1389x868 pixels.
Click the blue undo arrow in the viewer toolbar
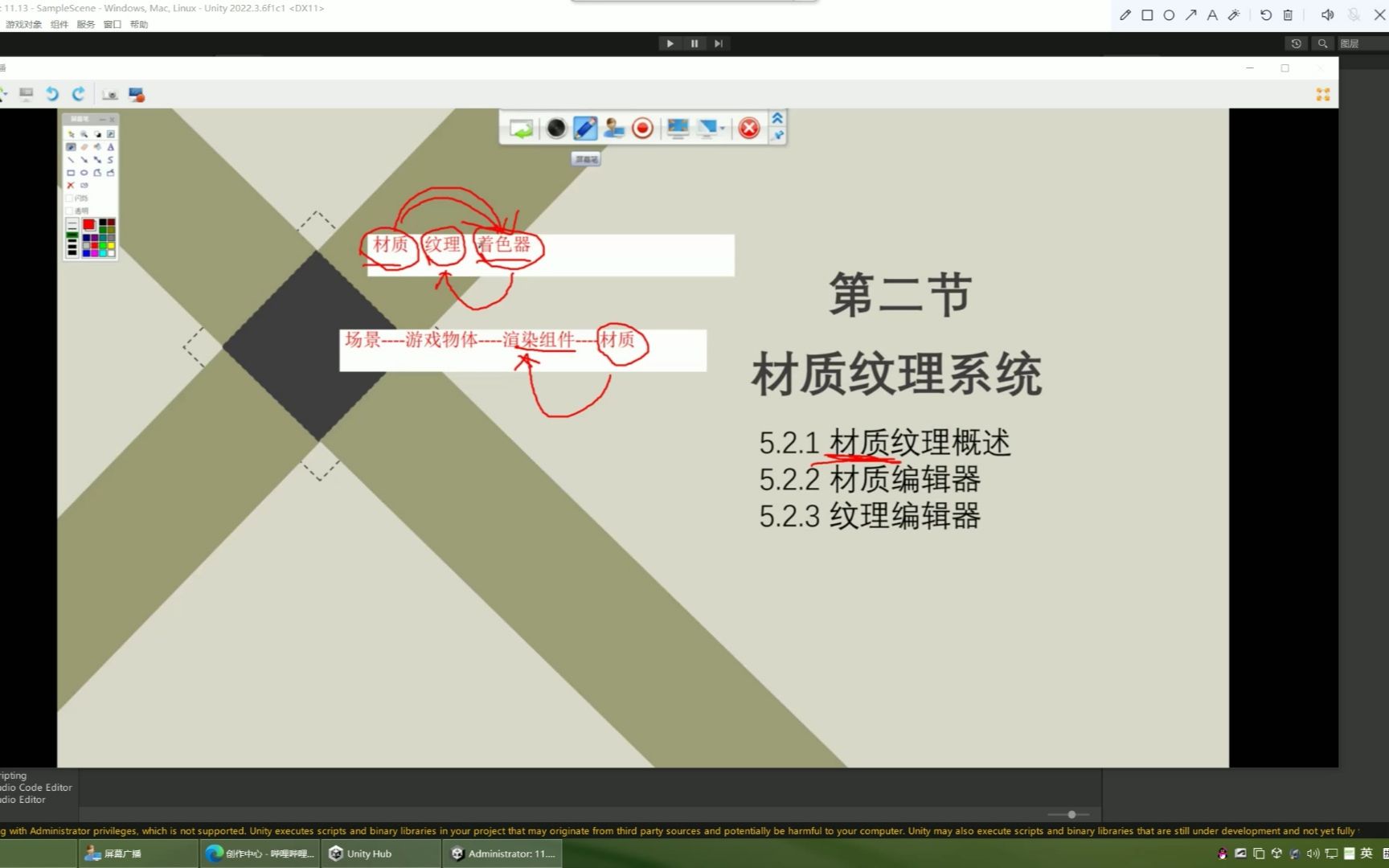tap(52, 94)
